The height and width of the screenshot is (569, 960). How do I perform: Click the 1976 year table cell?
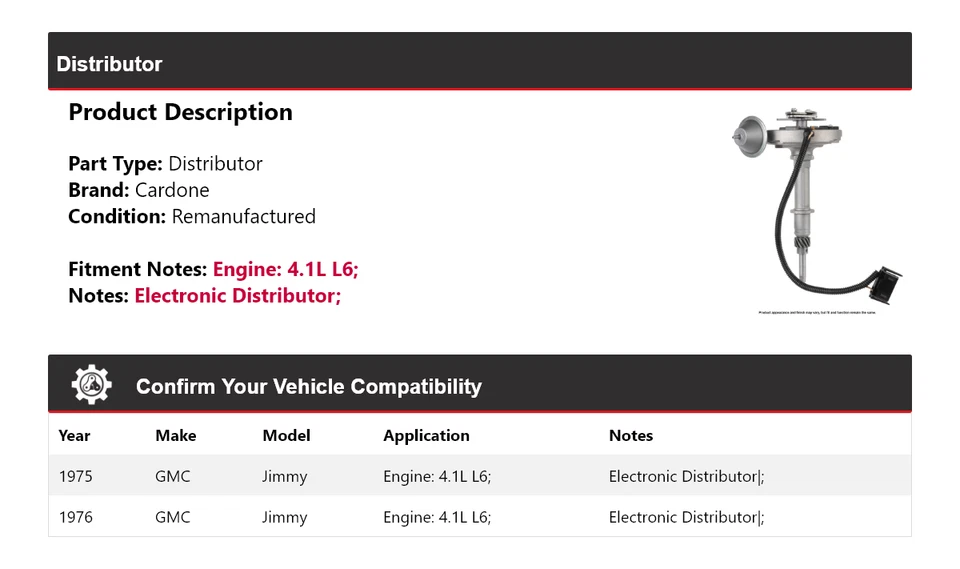[75, 517]
